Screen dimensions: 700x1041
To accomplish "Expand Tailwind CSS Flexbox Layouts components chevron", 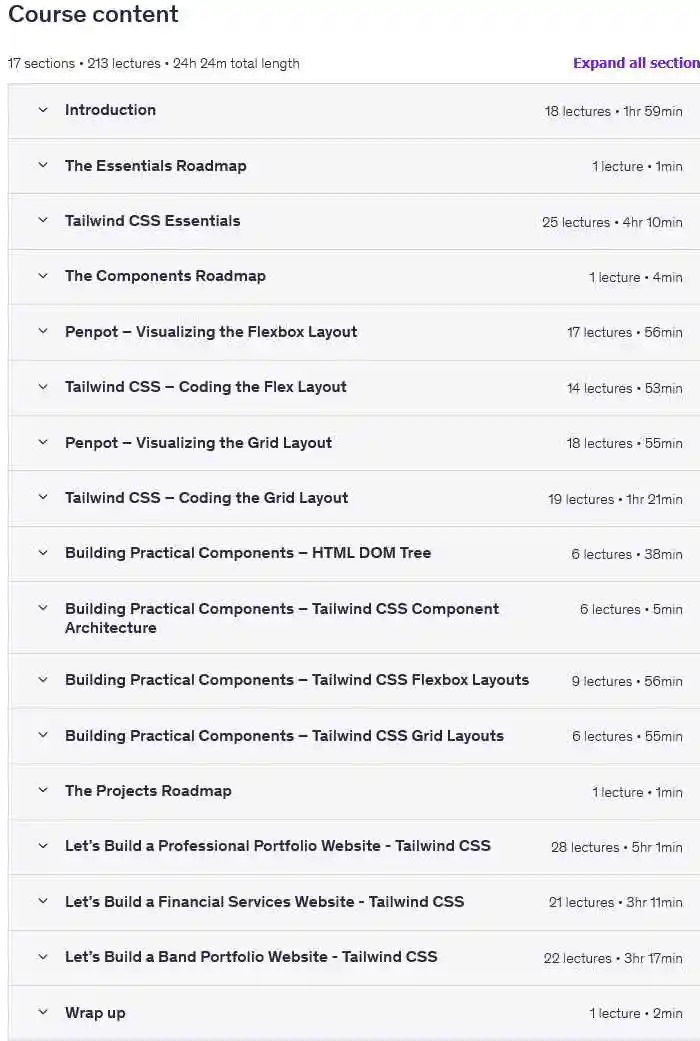I will 42,680.
